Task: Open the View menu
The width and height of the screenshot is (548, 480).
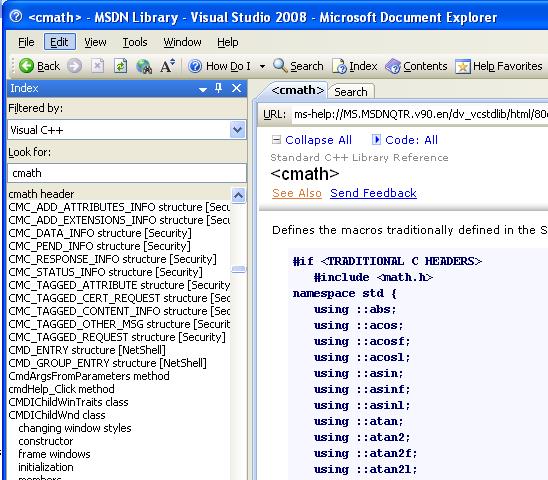Action: (x=95, y=42)
